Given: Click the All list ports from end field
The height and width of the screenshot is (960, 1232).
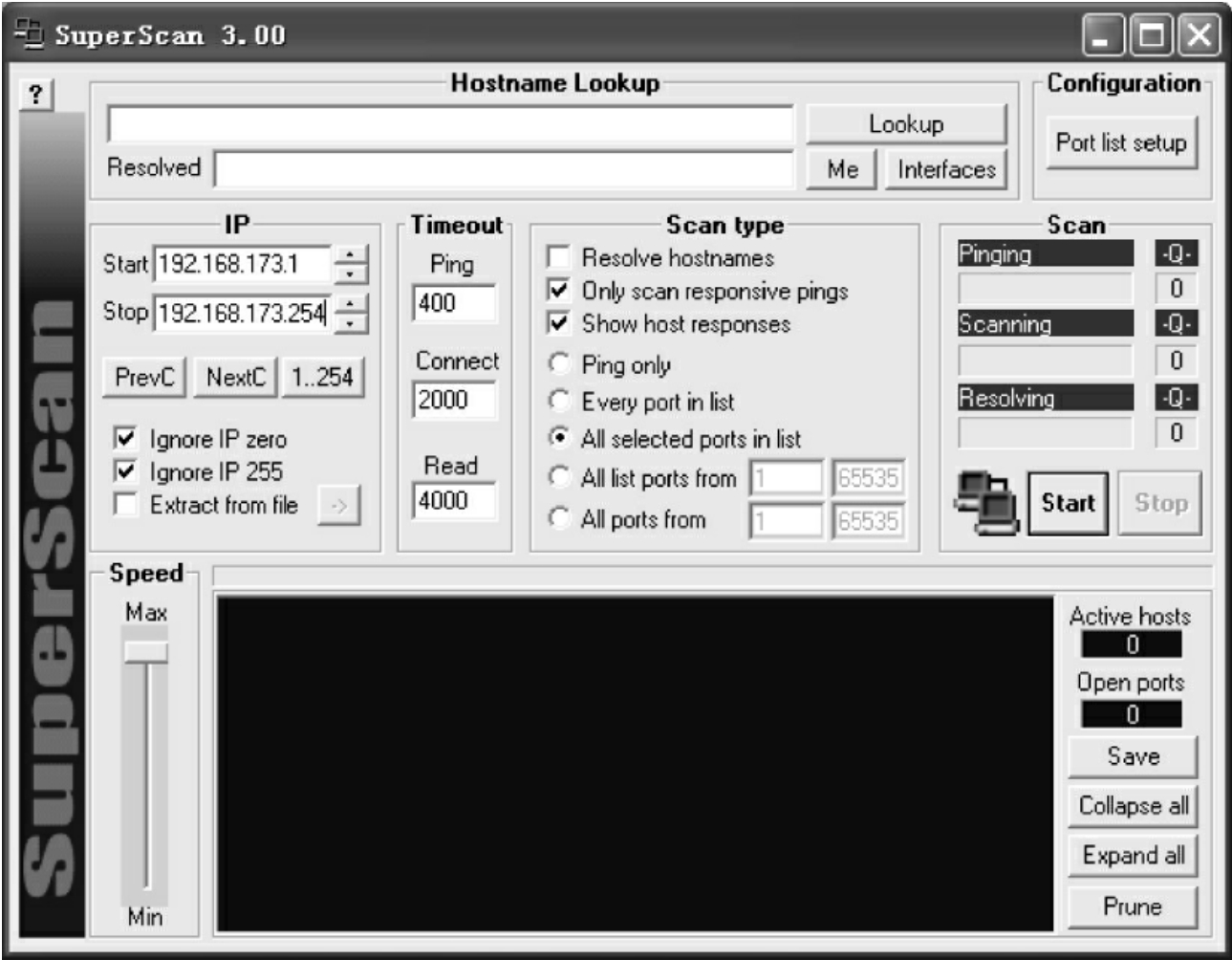Looking at the screenshot, I should pyautogui.click(x=868, y=477).
